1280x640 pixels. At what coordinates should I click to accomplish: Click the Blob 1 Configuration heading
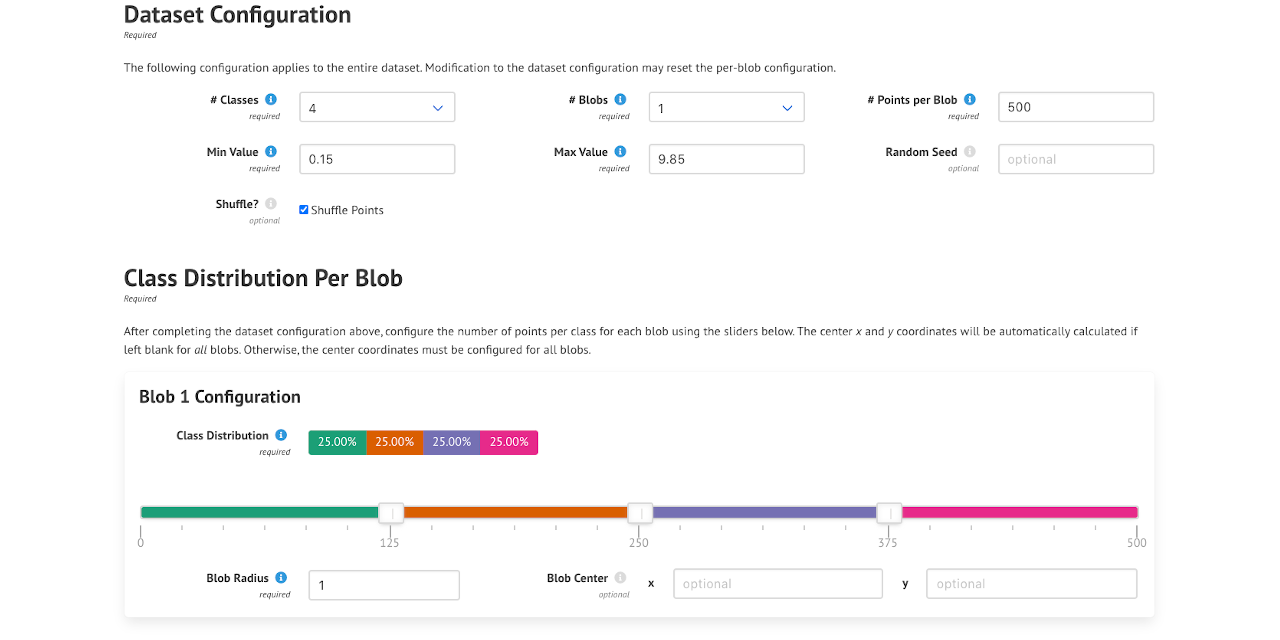(220, 397)
